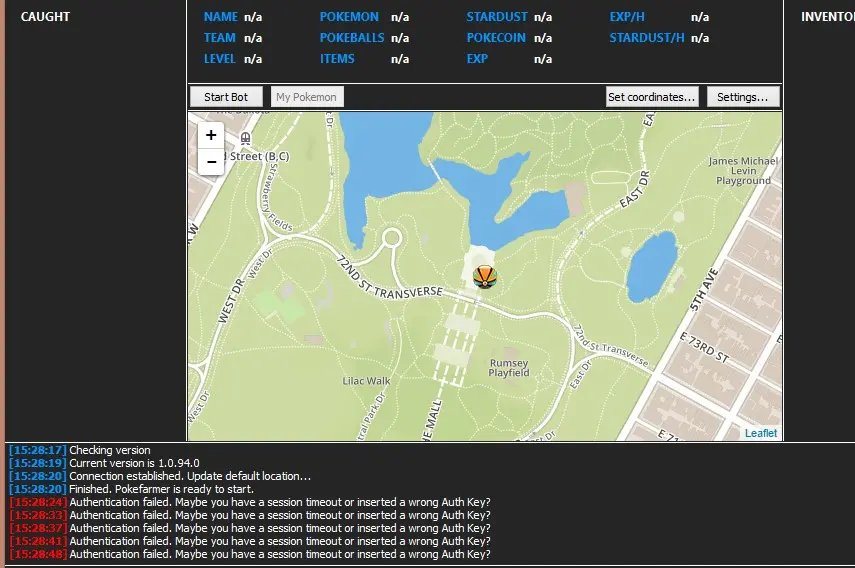Click the STARDUST/H stat label
Image resolution: width=855 pixels, height=568 pixels.
coord(647,38)
